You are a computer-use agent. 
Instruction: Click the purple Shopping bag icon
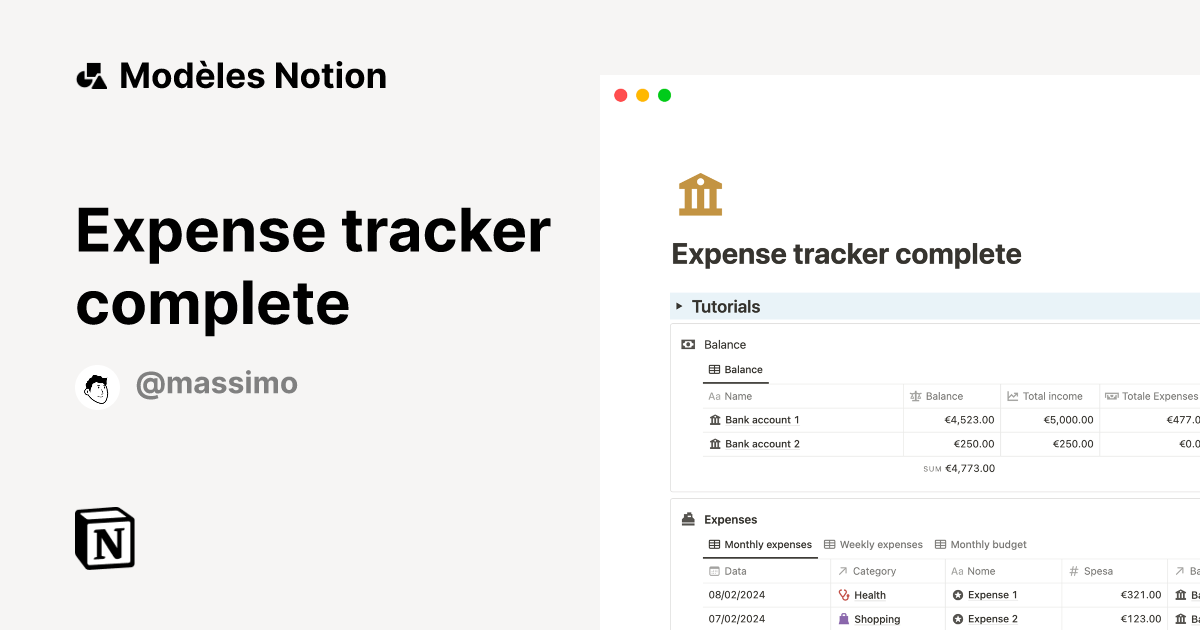coord(844,618)
